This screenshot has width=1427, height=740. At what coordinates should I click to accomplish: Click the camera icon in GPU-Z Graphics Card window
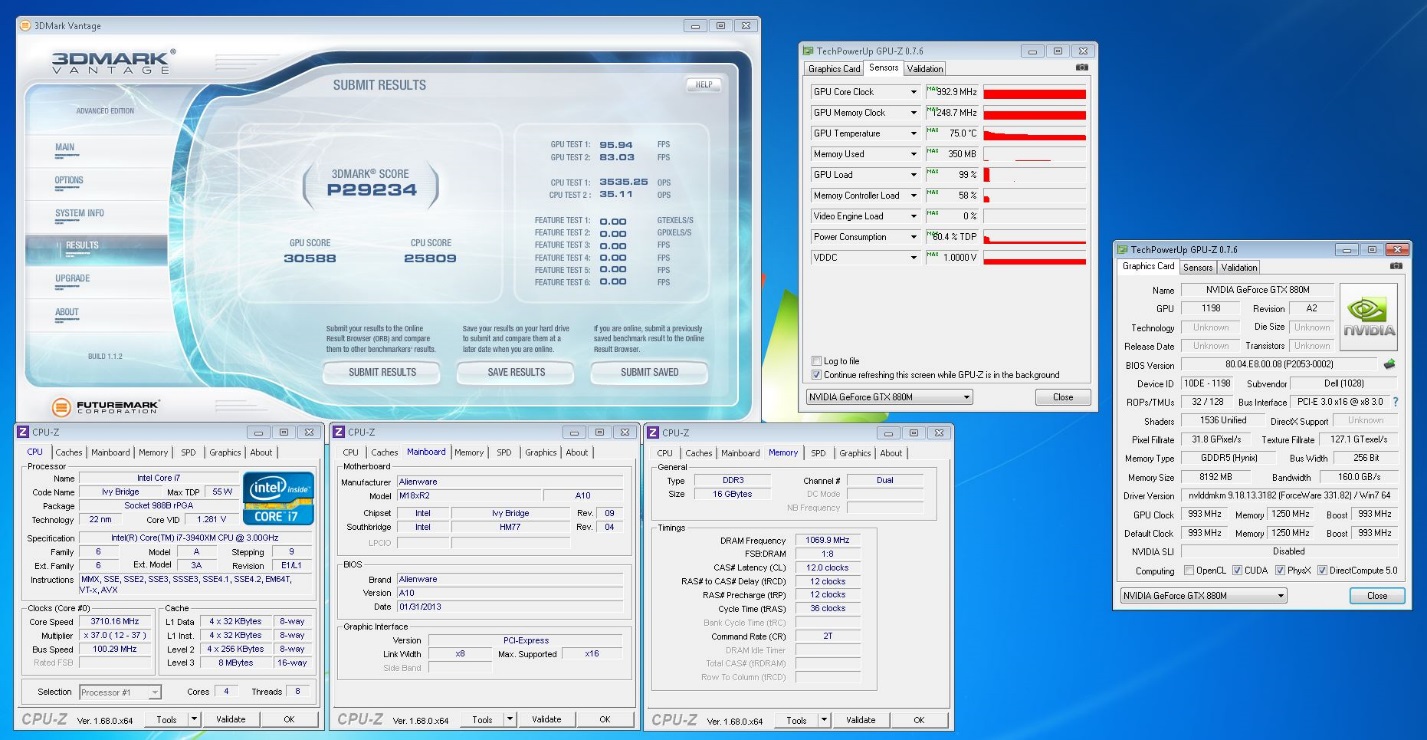(x=1395, y=267)
